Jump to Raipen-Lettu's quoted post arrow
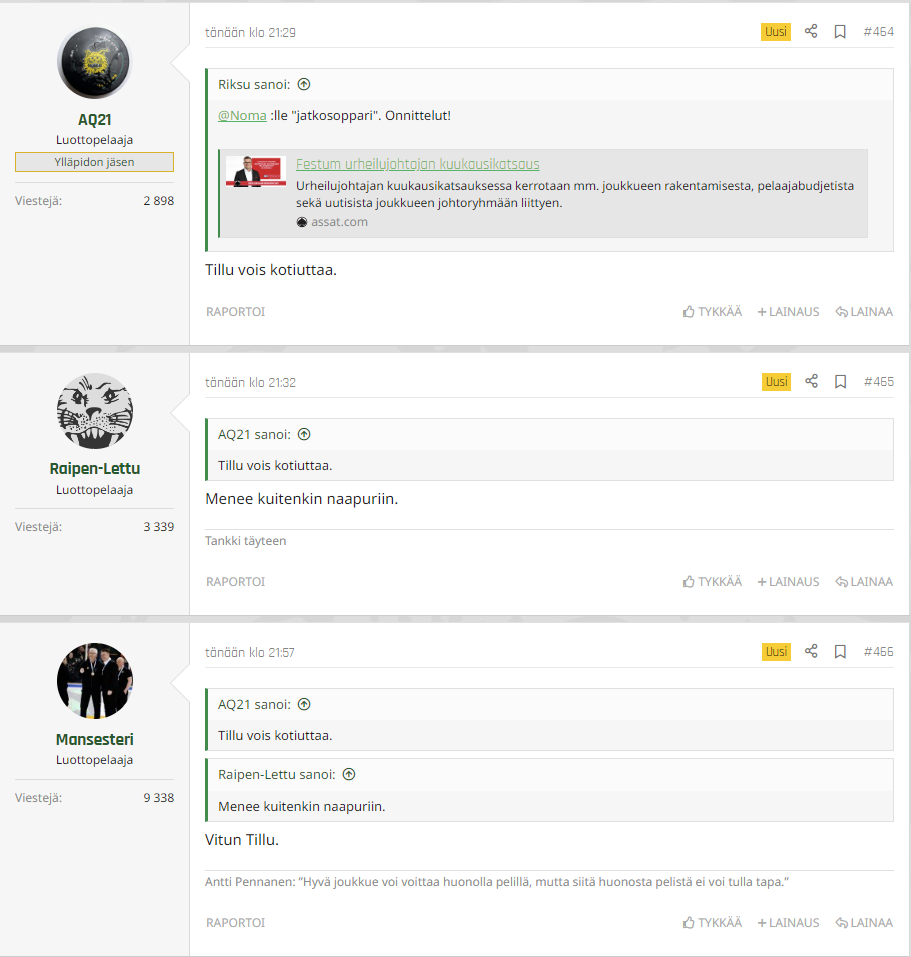Image resolution: width=911 pixels, height=957 pixels. 349,775
